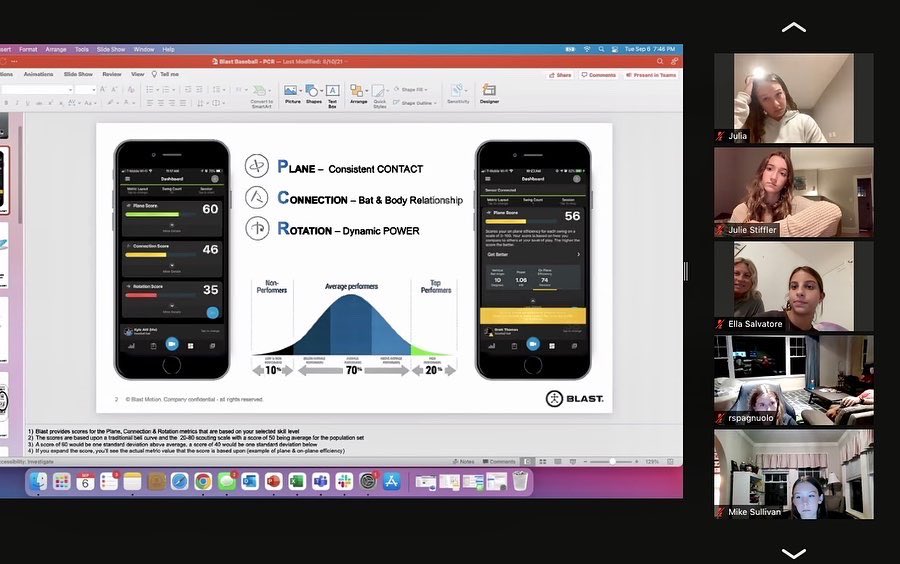Image resolution: width=900 pixels, height=564 pixels.
Task: Open the Trash in the Dock
Action: (519, 481)
